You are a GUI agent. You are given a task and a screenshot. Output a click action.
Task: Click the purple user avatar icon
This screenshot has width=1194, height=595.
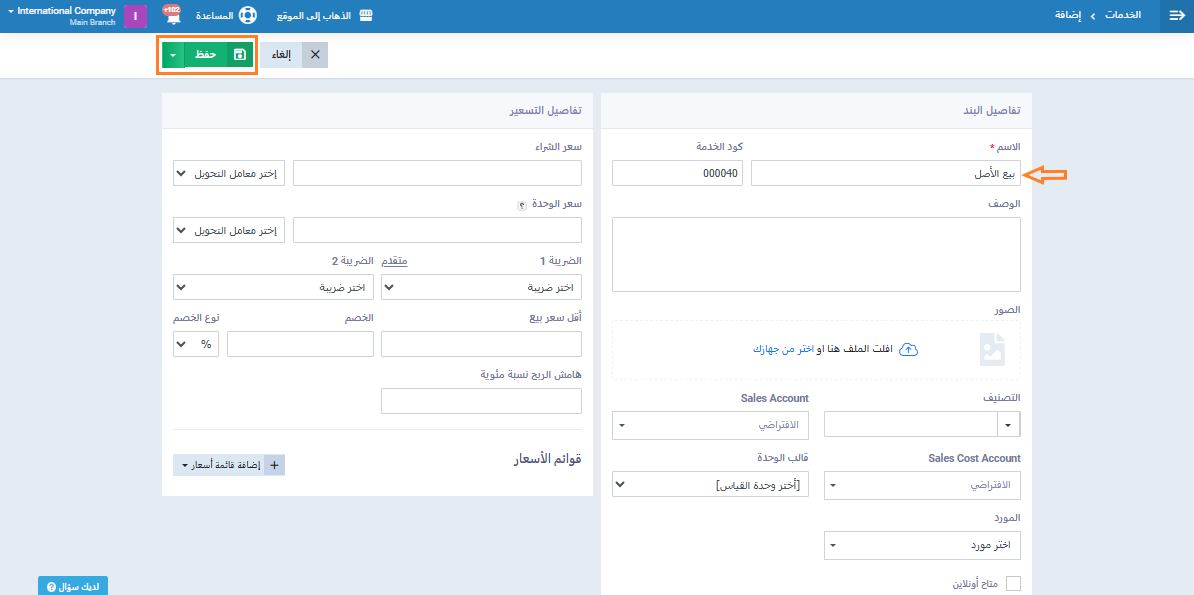click(135, 17)
